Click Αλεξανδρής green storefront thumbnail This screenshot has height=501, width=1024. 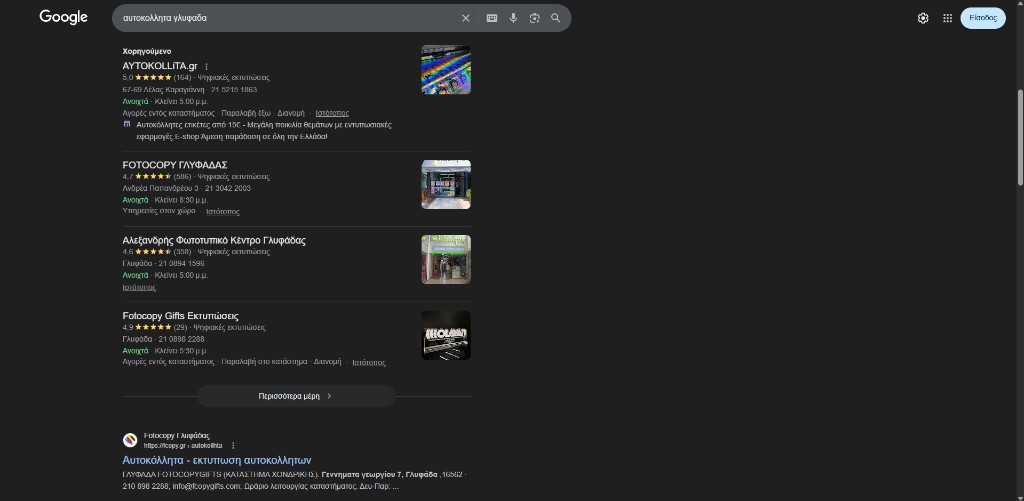[x=446, y=259]
